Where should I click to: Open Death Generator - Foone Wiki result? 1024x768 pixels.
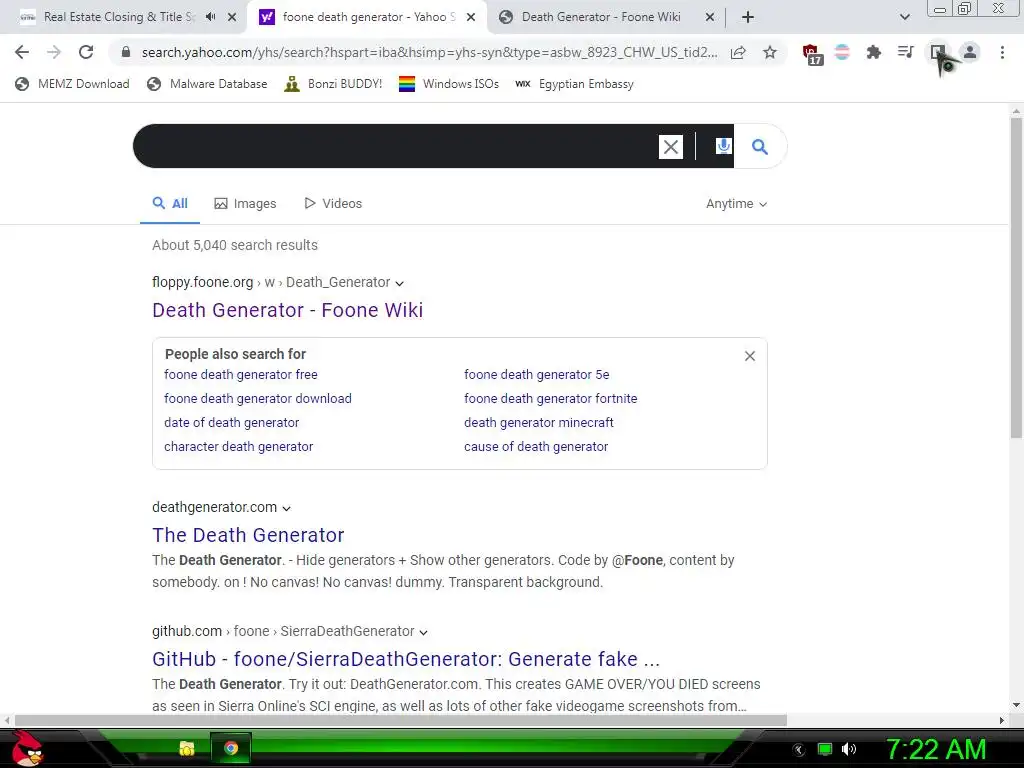click(x=287, y=310)
